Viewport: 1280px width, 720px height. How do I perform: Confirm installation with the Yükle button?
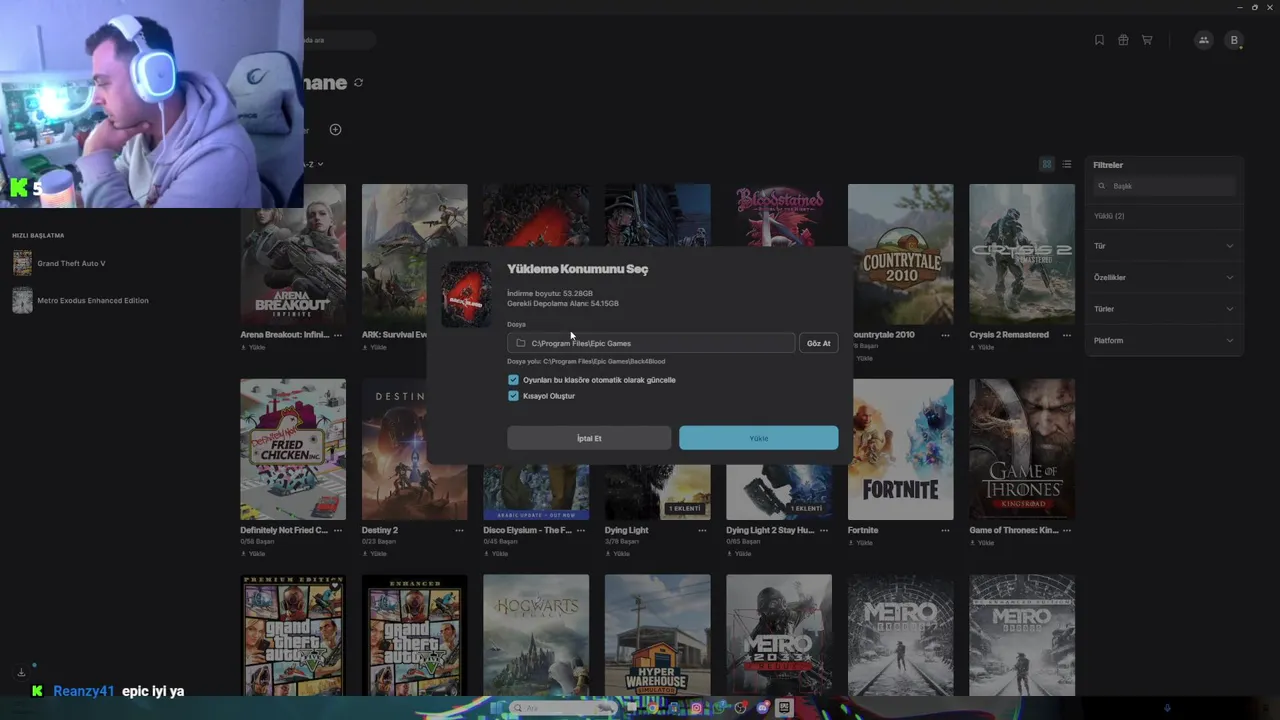pos(759,438)
